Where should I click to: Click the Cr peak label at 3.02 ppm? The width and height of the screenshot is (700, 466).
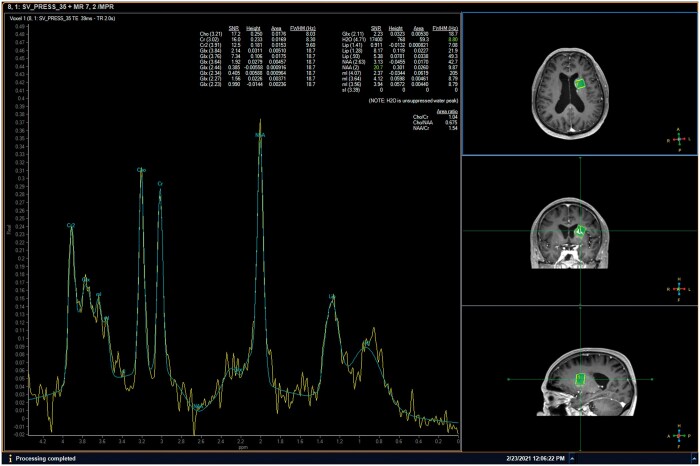click(159, 183)
